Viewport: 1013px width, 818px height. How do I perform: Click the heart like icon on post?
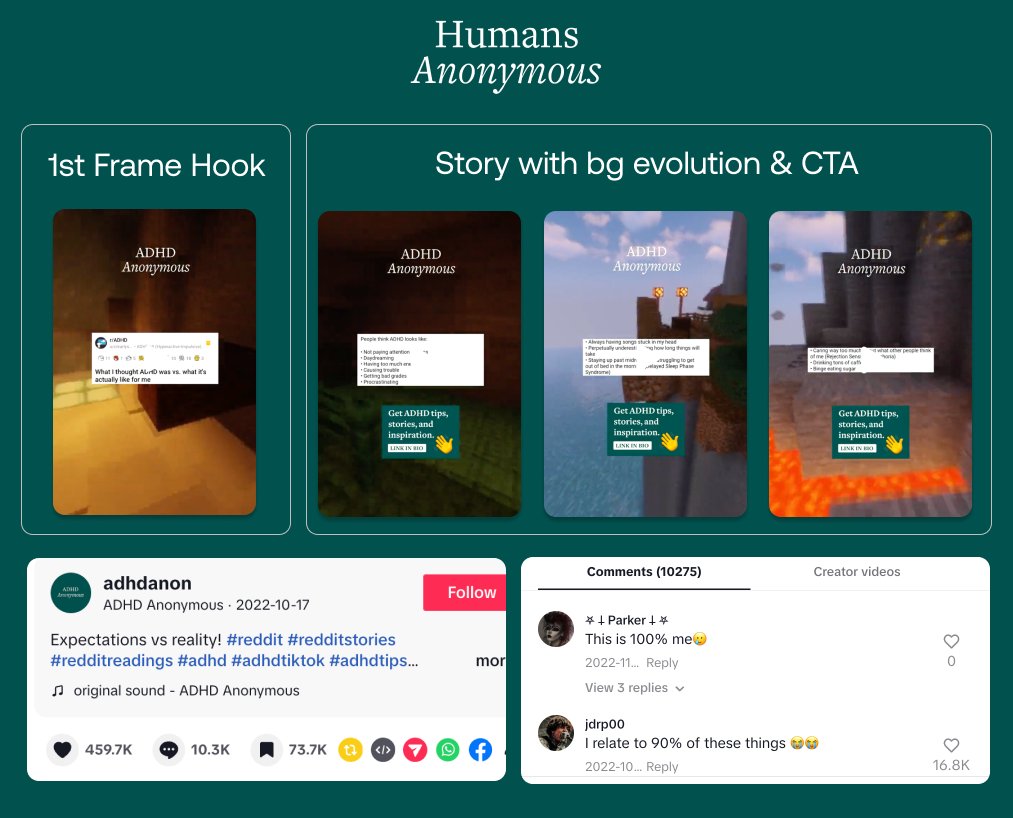point(63,749)
